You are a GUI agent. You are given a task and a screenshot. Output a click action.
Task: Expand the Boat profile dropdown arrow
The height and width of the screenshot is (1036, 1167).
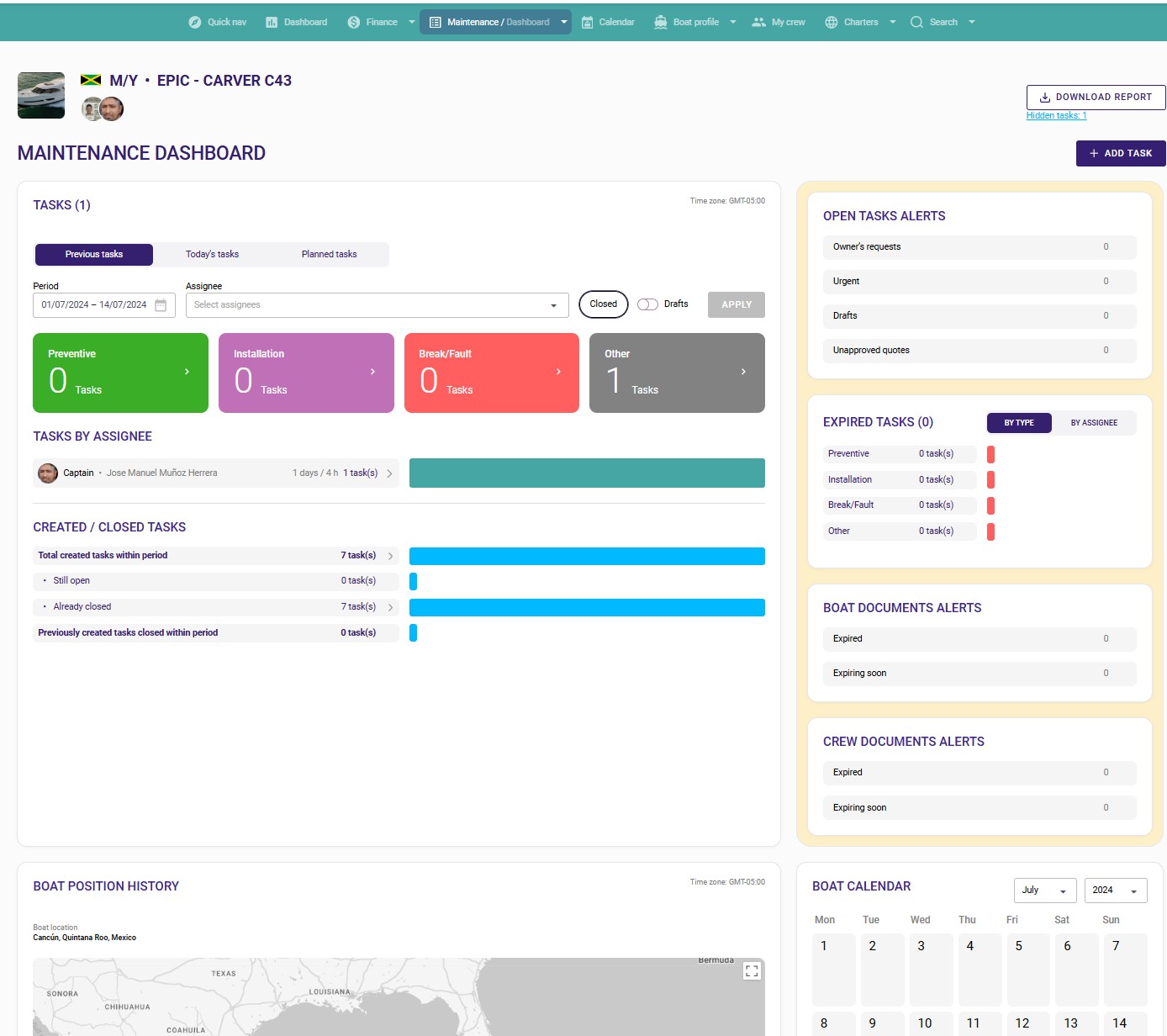pos(733,22)
